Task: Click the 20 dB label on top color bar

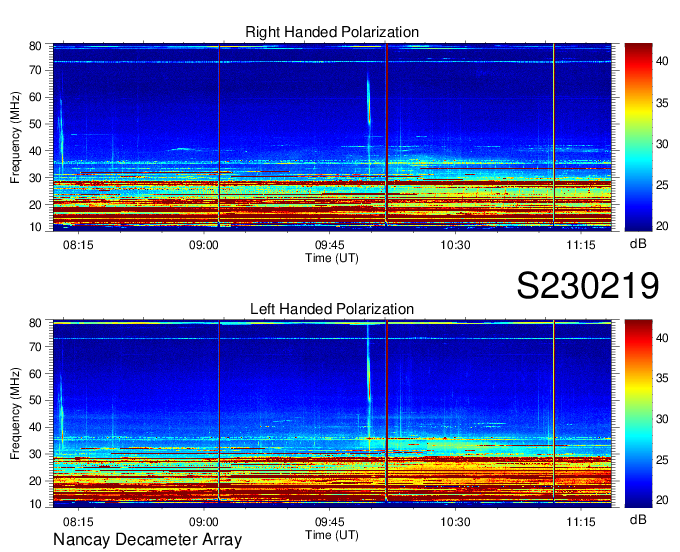Action: [x=662, y=226]
